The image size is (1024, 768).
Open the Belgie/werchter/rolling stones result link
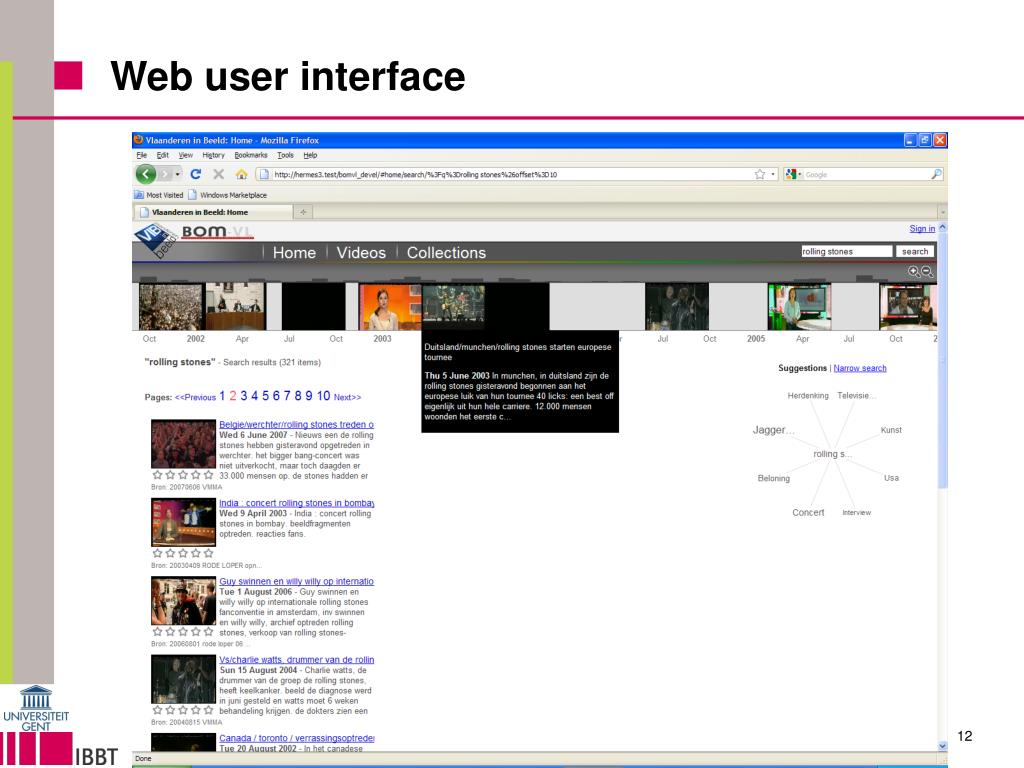point(296,424)
